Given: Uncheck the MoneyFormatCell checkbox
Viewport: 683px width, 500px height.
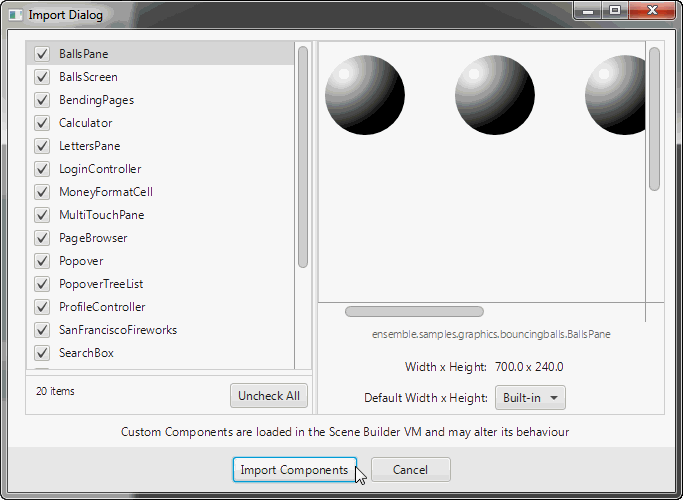Looking at the screenshot, I should point(42,192).
